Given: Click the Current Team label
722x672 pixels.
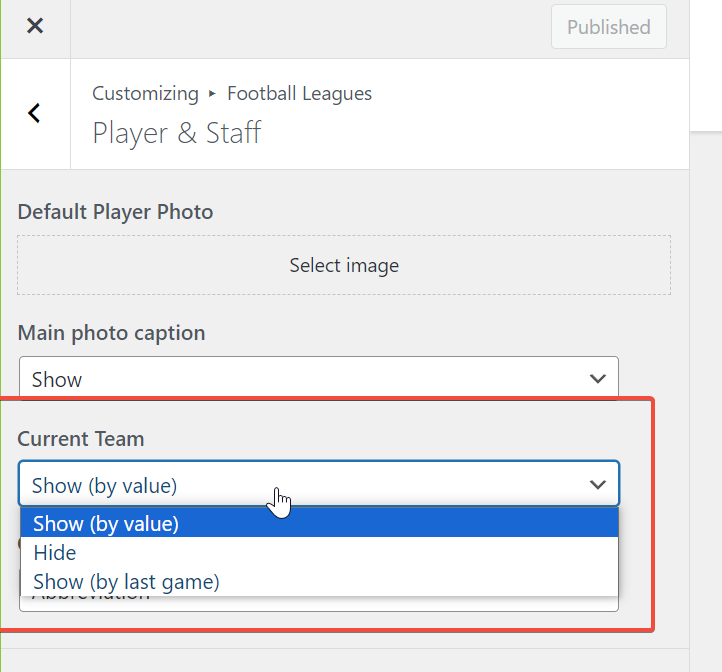Looking at the screenshot, I should (x=81, y=438).
